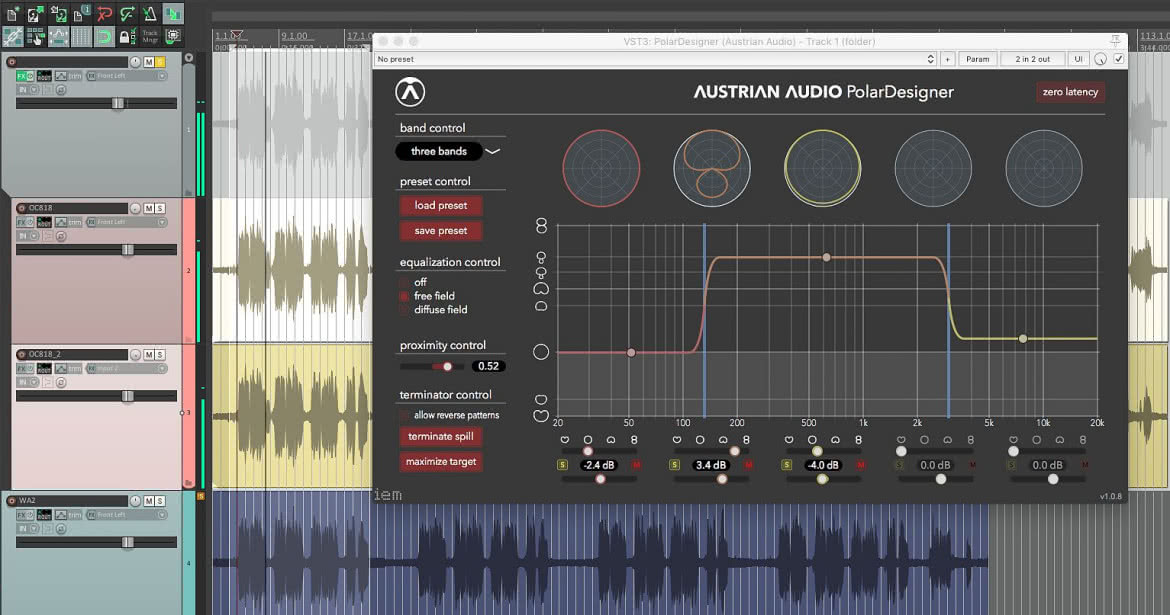This screenshot has height=615, width=1170.
Task: Solo the third band at -4.0 dB
Action: pos(786,465)
